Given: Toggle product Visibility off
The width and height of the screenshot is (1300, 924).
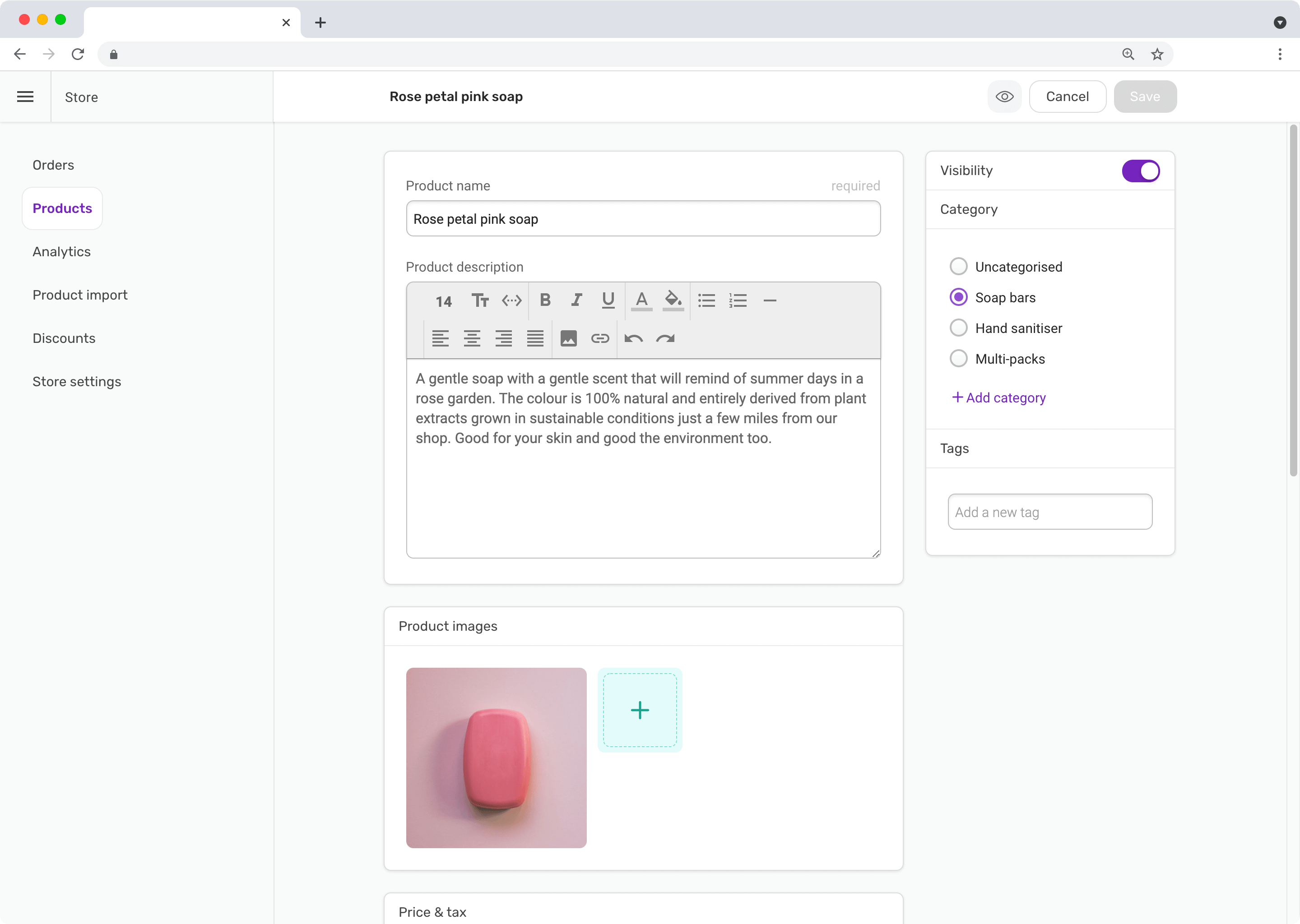Looking at the screenshot, I should (1140, 171).
